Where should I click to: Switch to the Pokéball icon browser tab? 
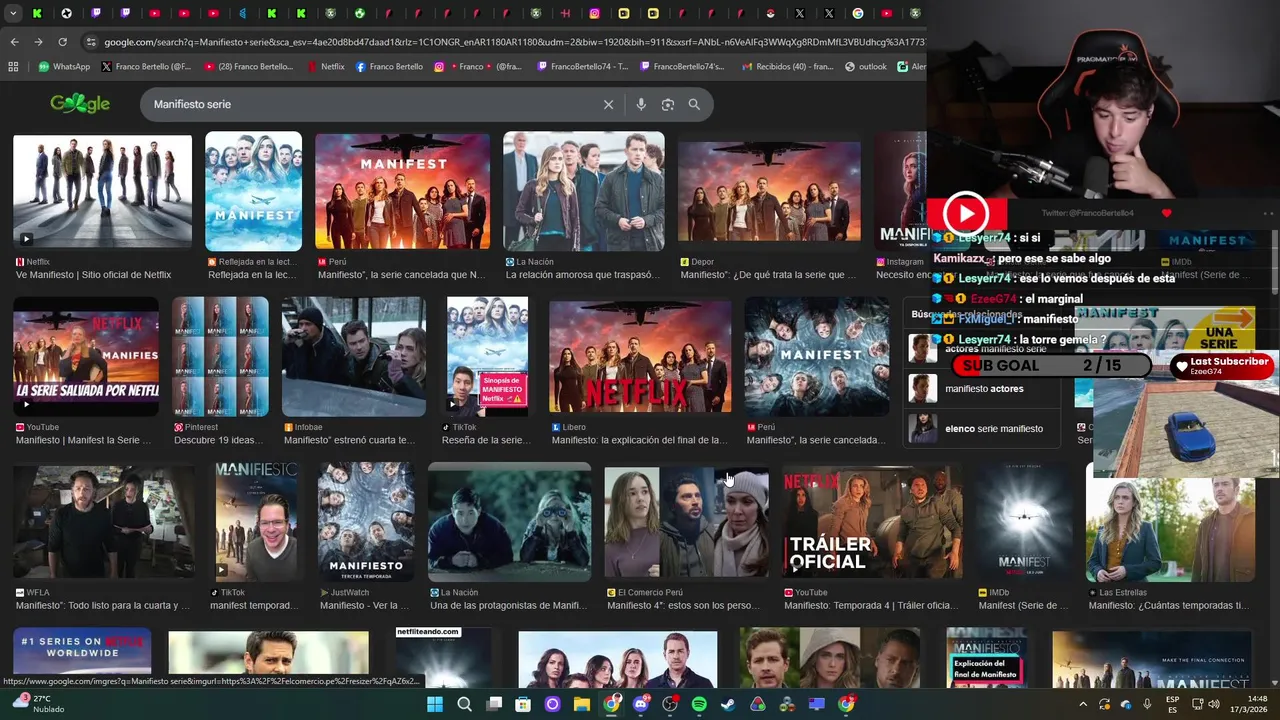click(x=770, y=13)
